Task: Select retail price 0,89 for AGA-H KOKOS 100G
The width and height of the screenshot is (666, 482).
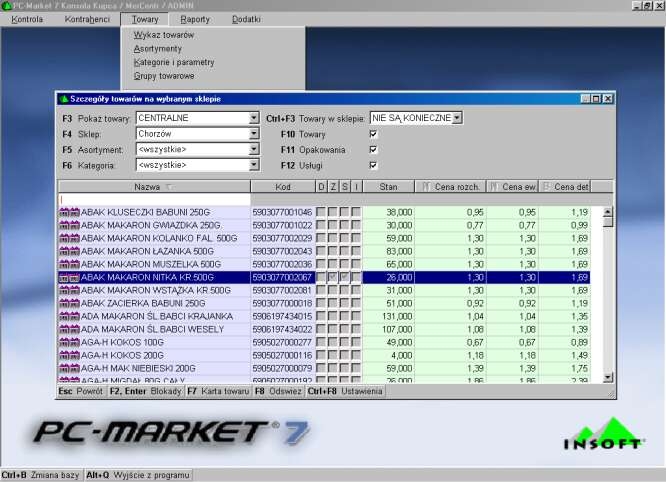Action: point(564,342)
